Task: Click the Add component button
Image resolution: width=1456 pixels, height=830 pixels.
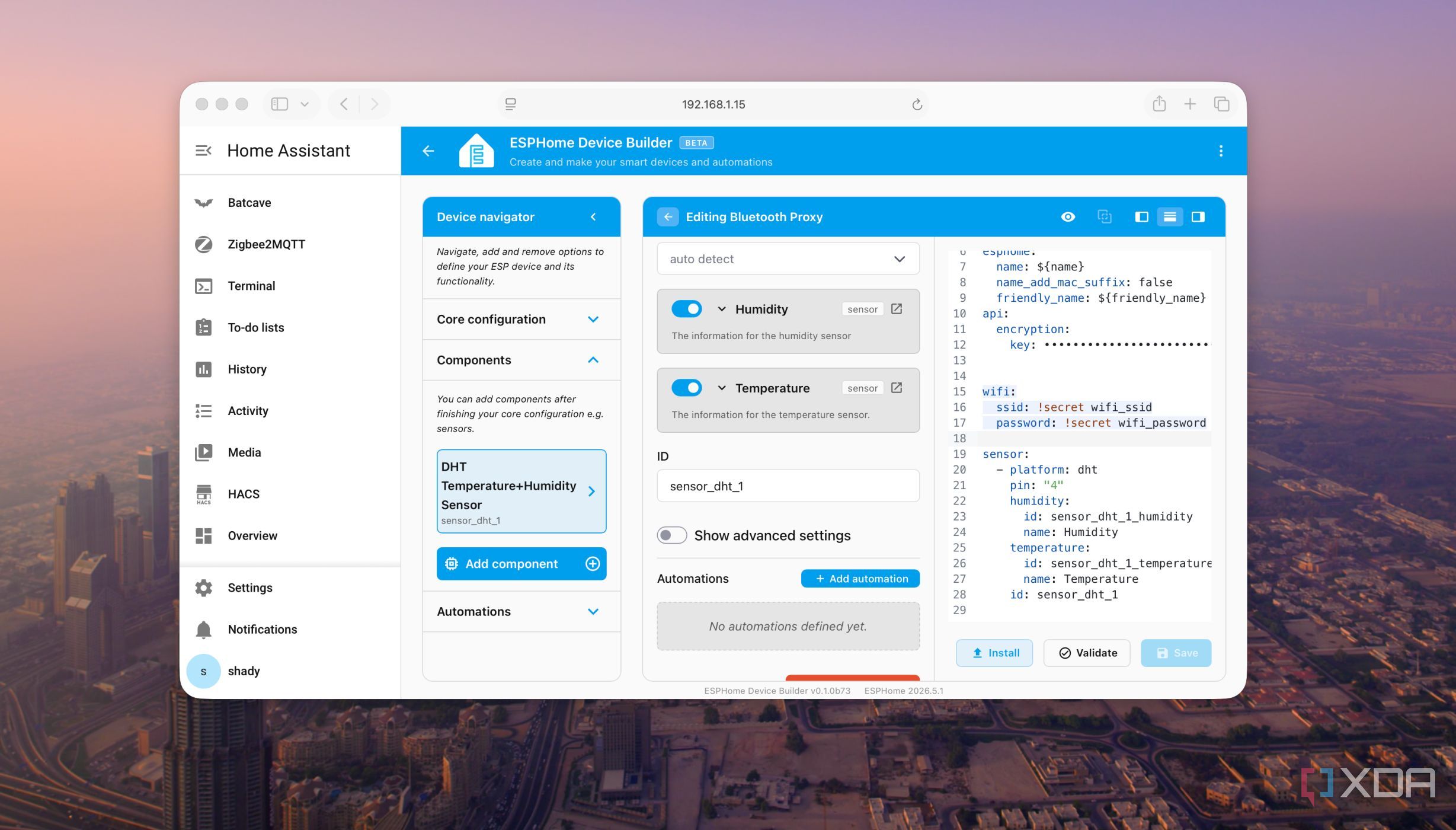Action: 521,564
